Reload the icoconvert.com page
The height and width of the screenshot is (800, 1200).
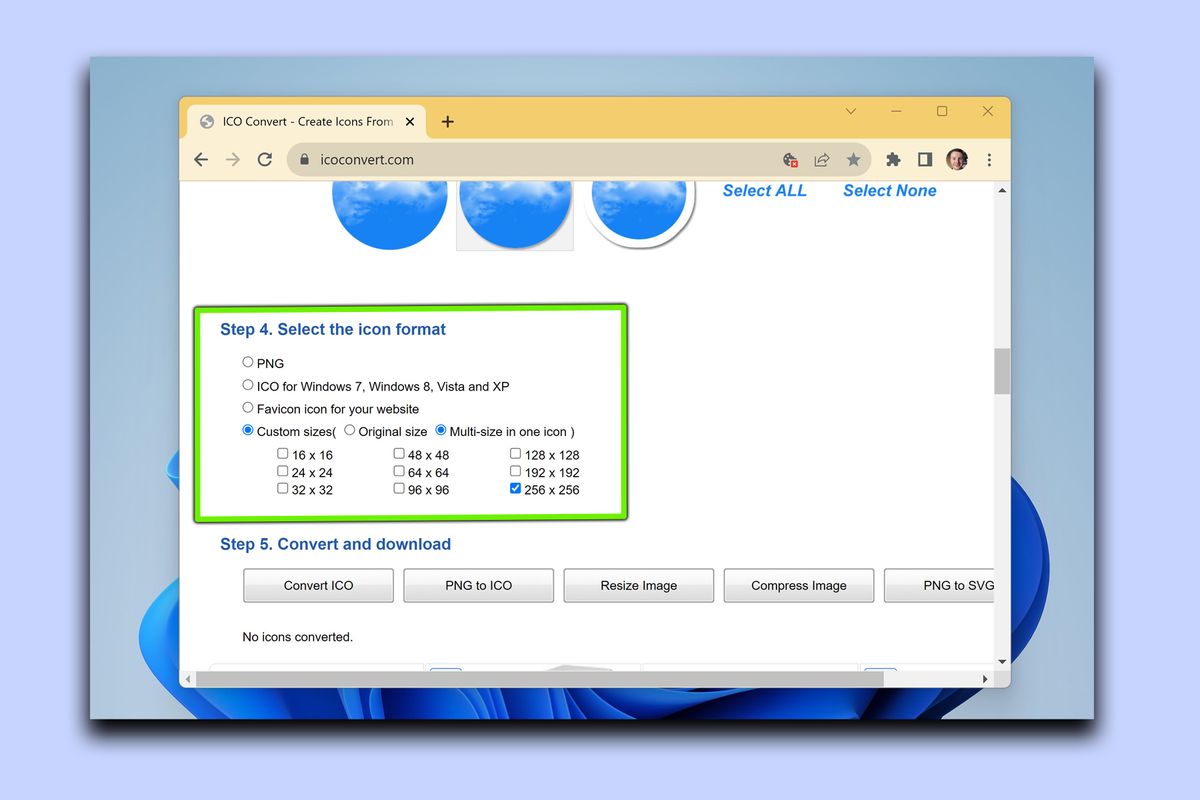point(265,159)
